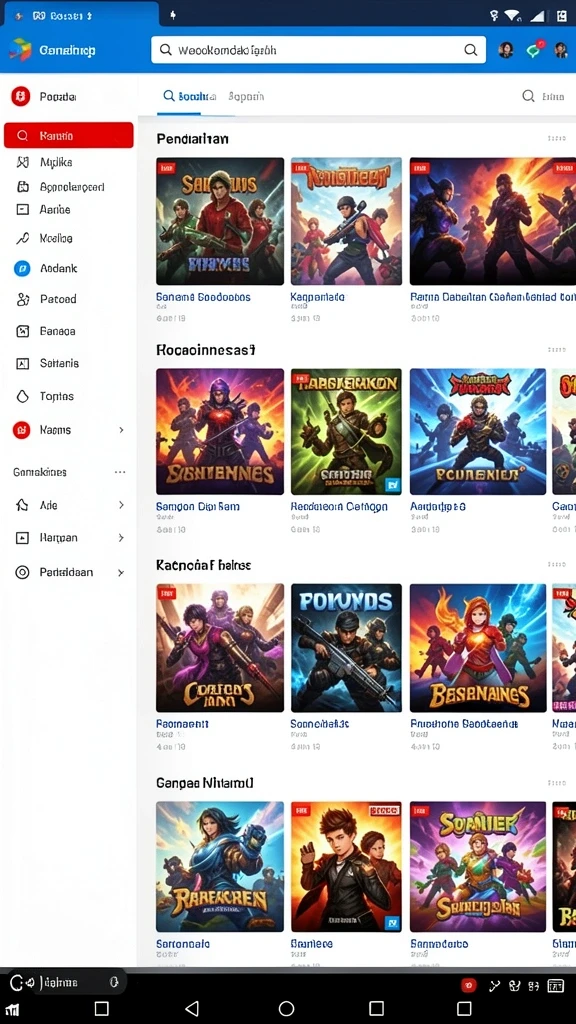Open third wide thumbnail under 'Pendiarihan'
576x1024 pixels.
[x=492, y=221]
